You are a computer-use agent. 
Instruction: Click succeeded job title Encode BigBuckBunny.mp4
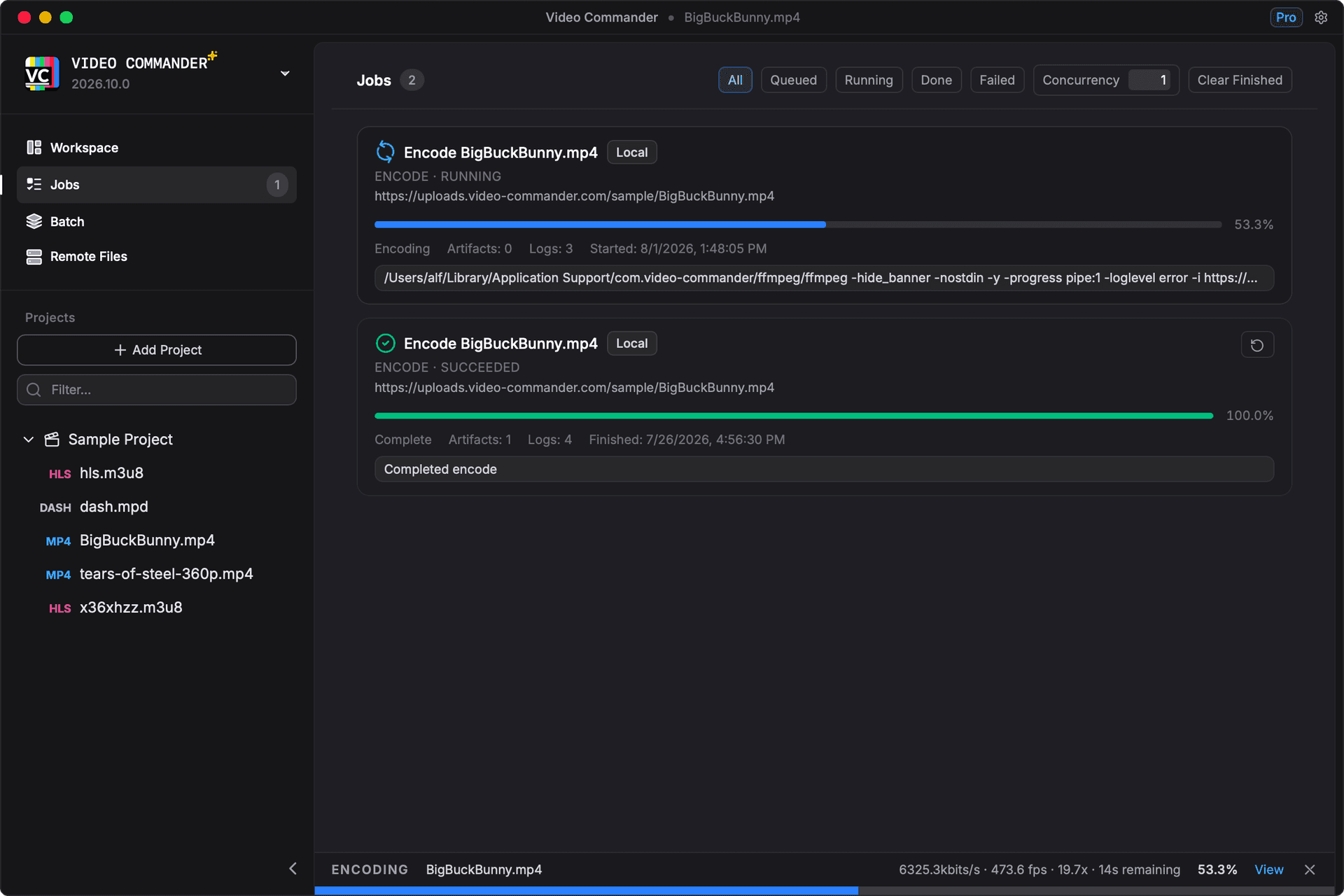[x=500, y=344]
